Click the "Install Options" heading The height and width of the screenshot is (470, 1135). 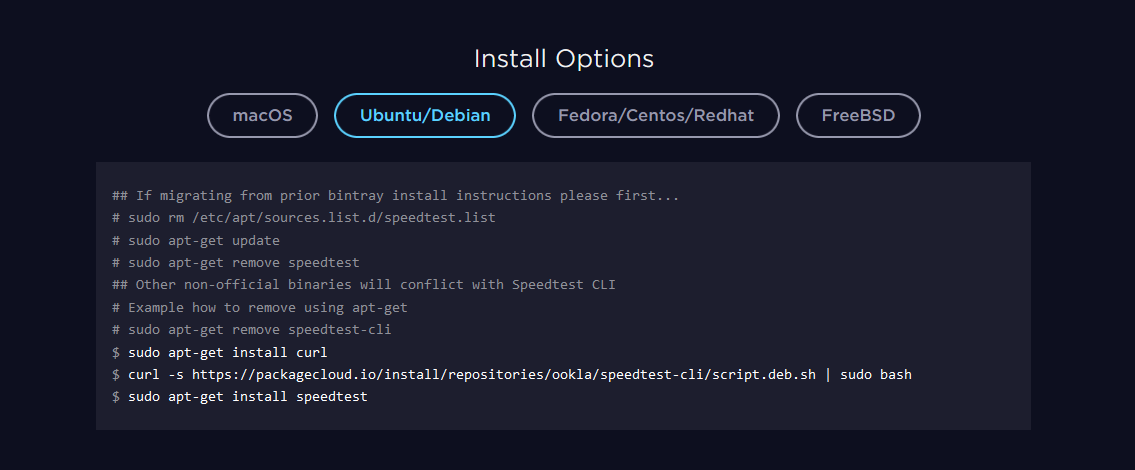[564, 59]
